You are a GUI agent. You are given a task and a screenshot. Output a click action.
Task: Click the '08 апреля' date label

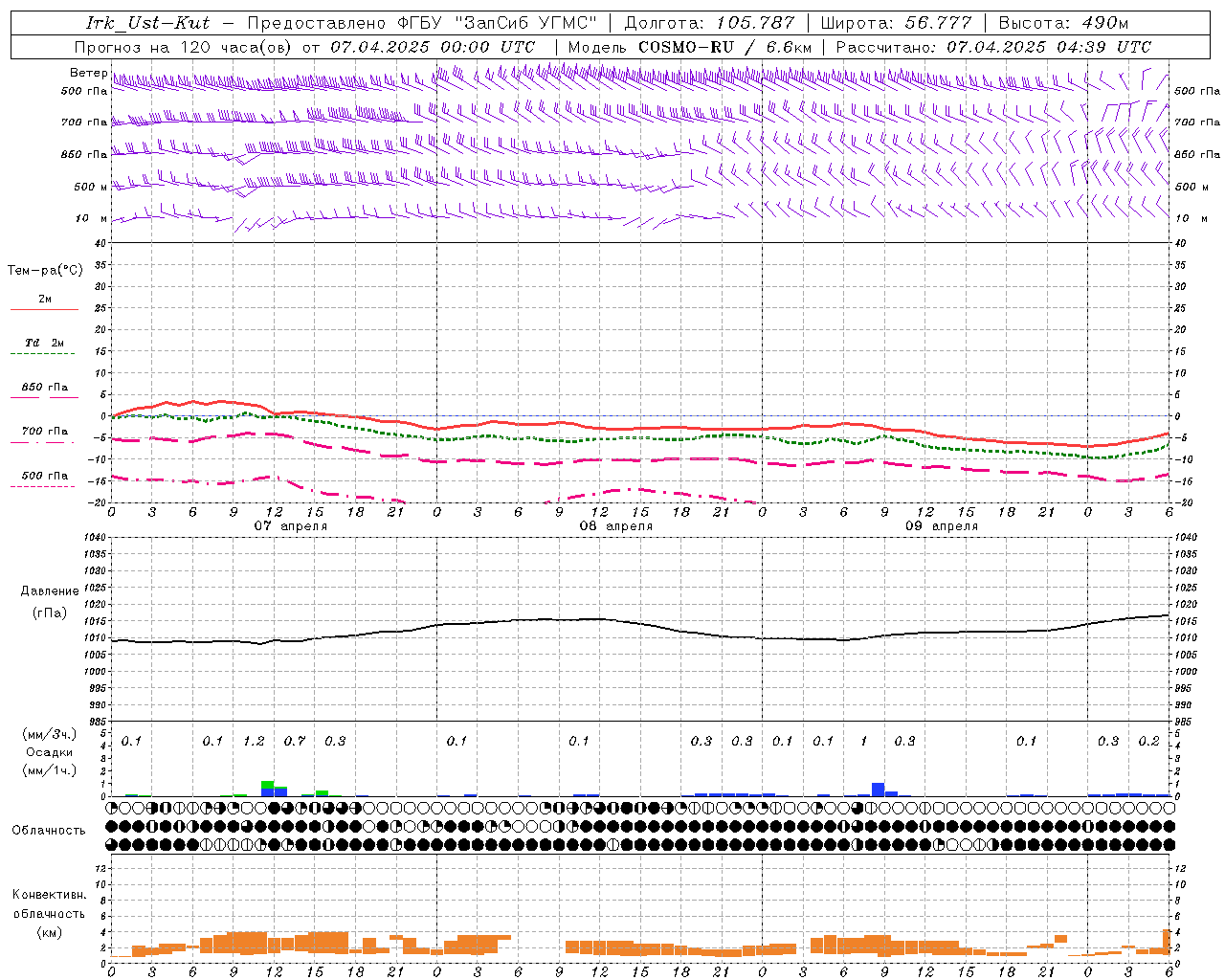(615, 525)
